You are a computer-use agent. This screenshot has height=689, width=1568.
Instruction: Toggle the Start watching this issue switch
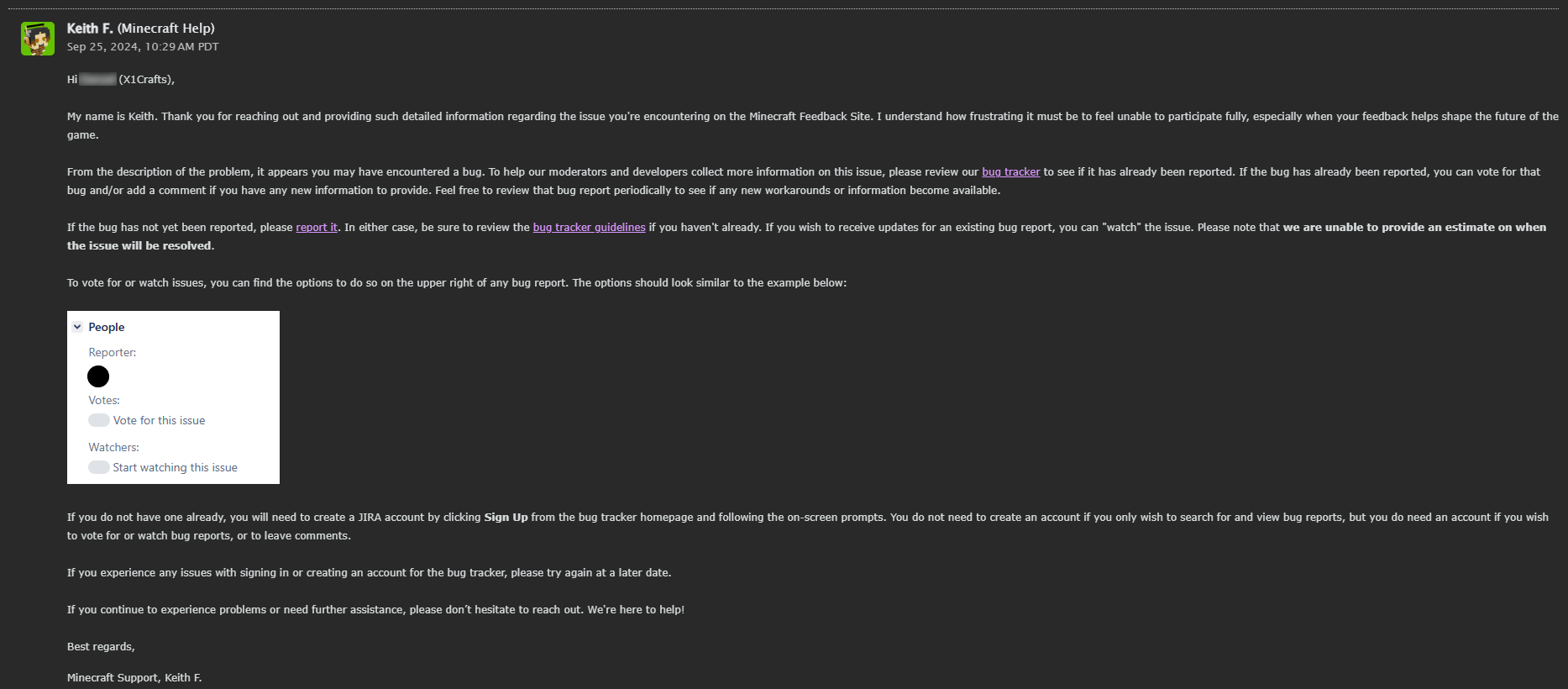99,467
